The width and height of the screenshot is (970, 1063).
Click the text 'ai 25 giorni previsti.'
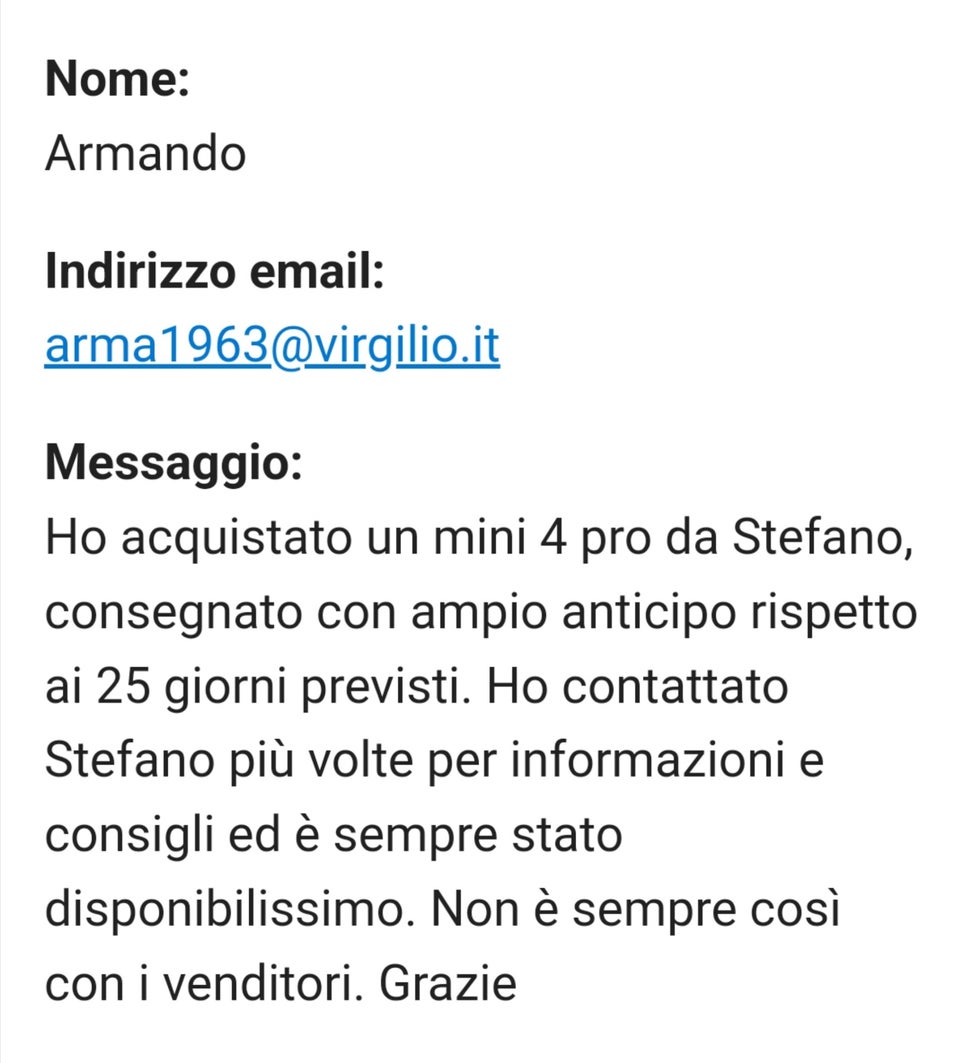click(x=258, y=687)
